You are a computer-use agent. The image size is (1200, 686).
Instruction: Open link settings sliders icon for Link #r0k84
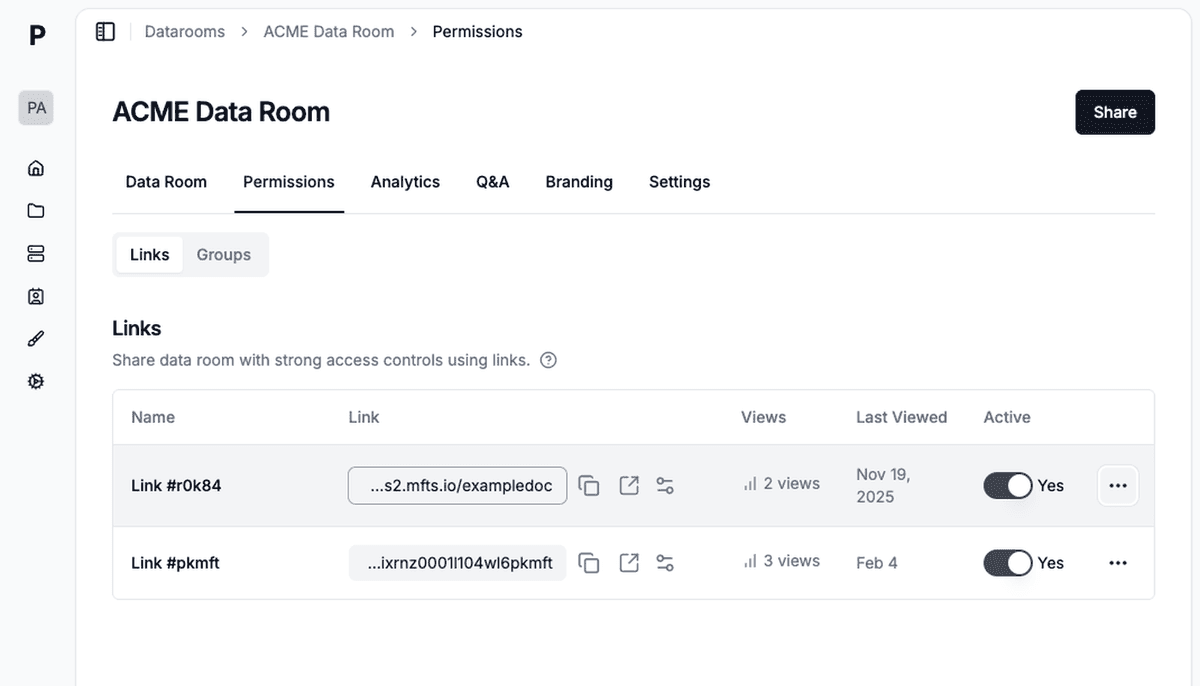[x=665, y=485]
